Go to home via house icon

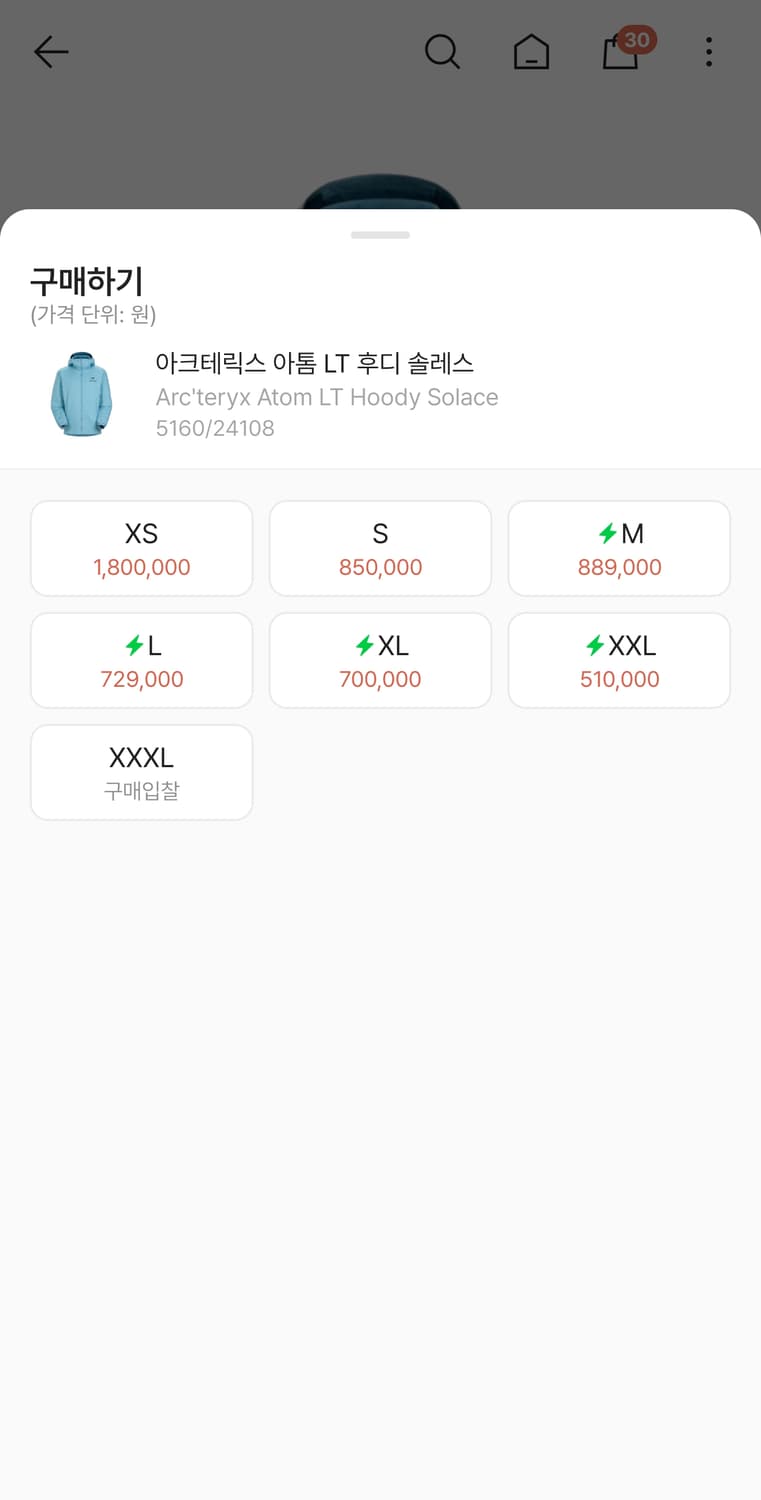click(x=531, y=52)
